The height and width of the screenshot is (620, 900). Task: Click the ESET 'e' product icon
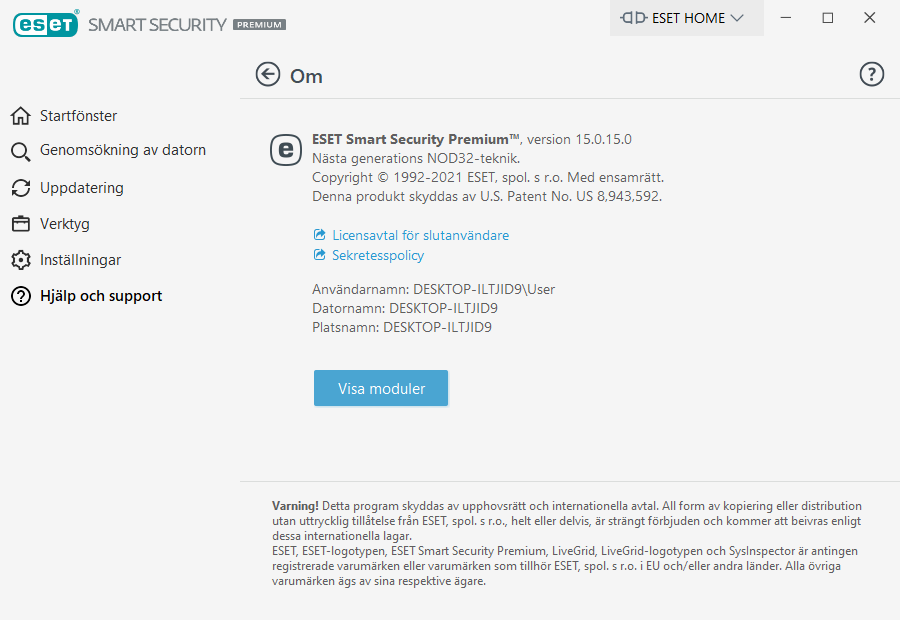tap(286, 150)
